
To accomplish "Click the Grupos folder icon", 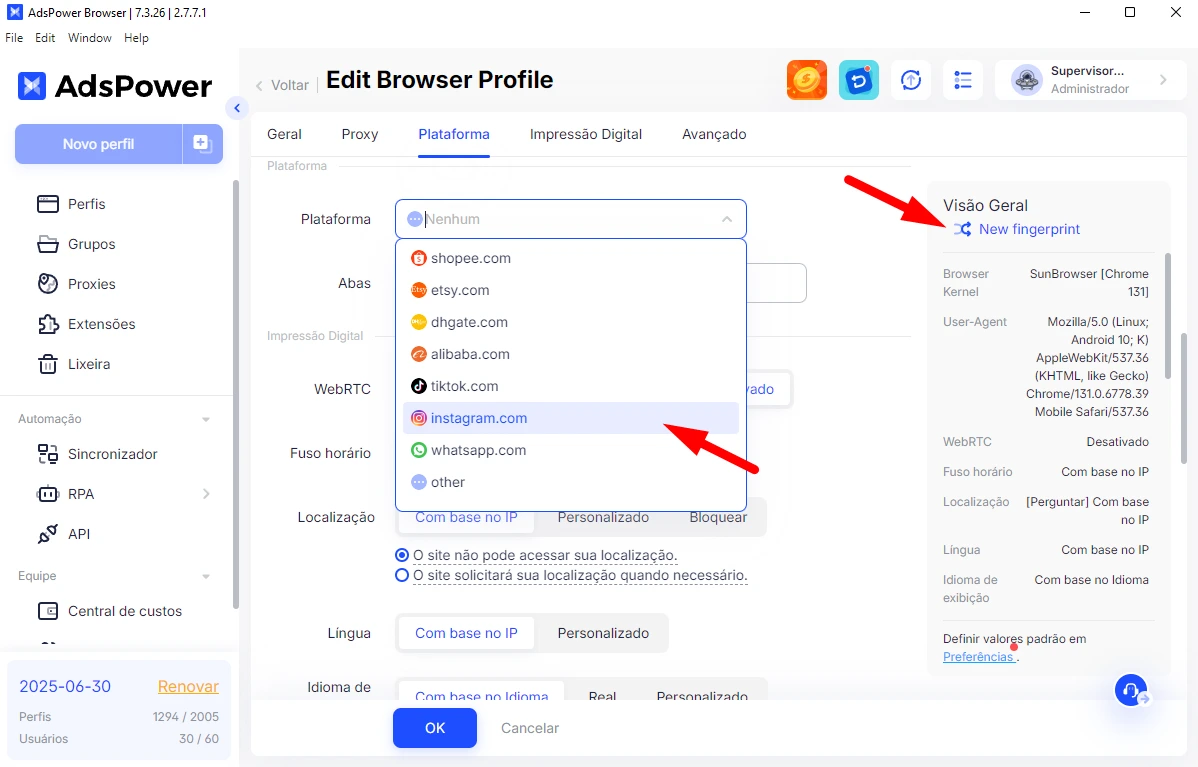I will click(x=47, y=244).
